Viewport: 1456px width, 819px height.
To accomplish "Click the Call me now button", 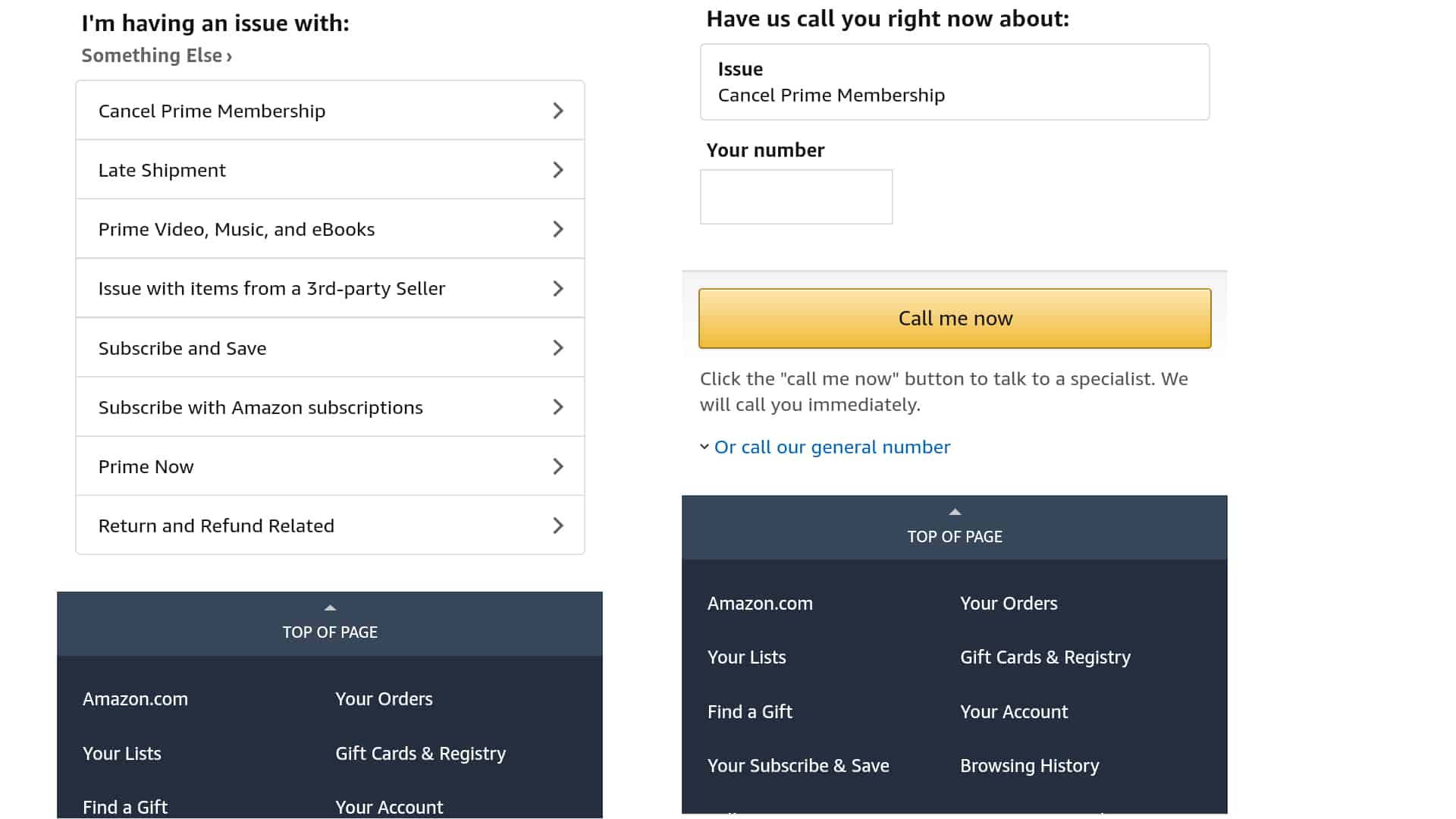I will tap(954, 318).
